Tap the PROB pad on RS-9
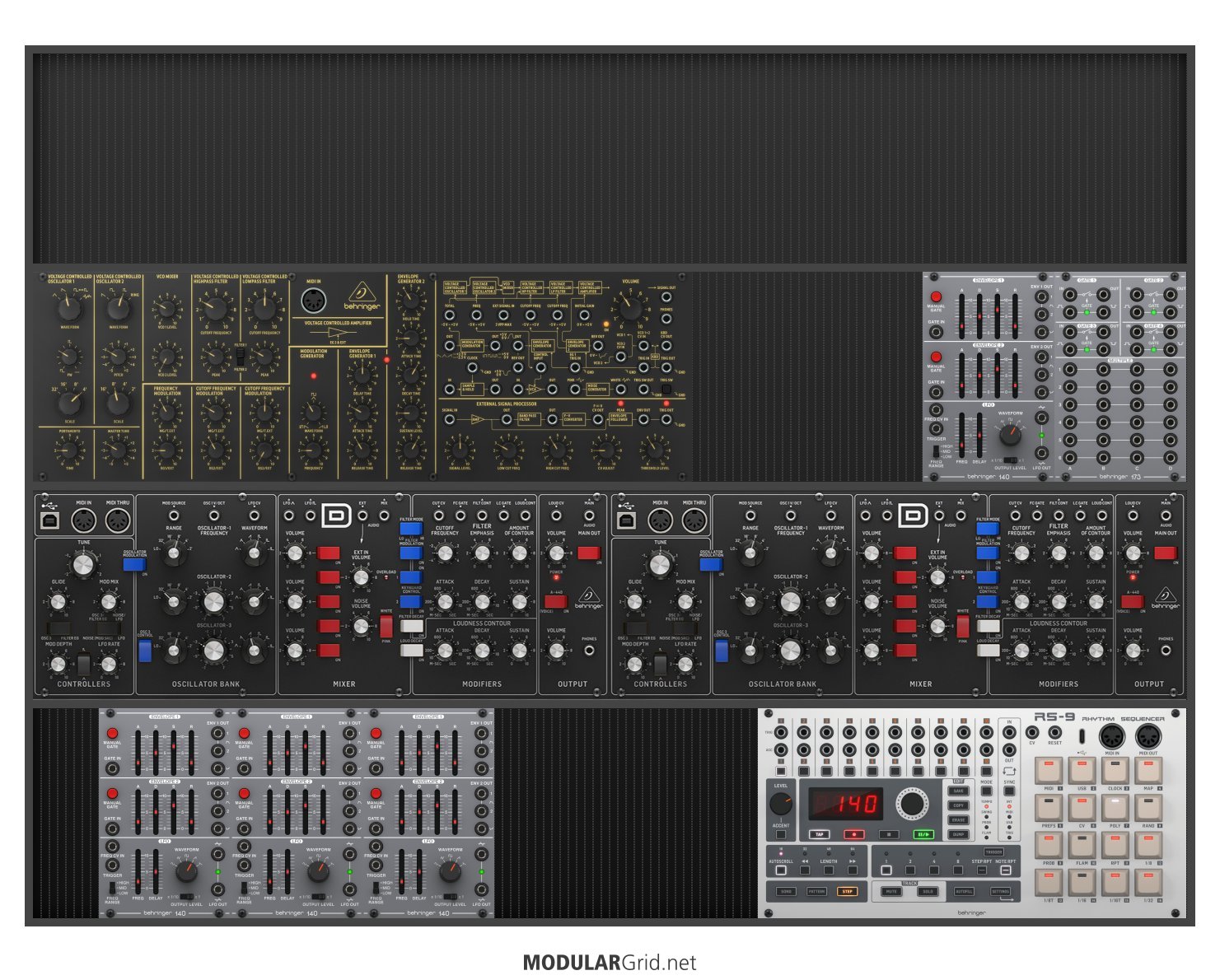The width and height of the screenshot is (1220, 980). (1049, 845)
